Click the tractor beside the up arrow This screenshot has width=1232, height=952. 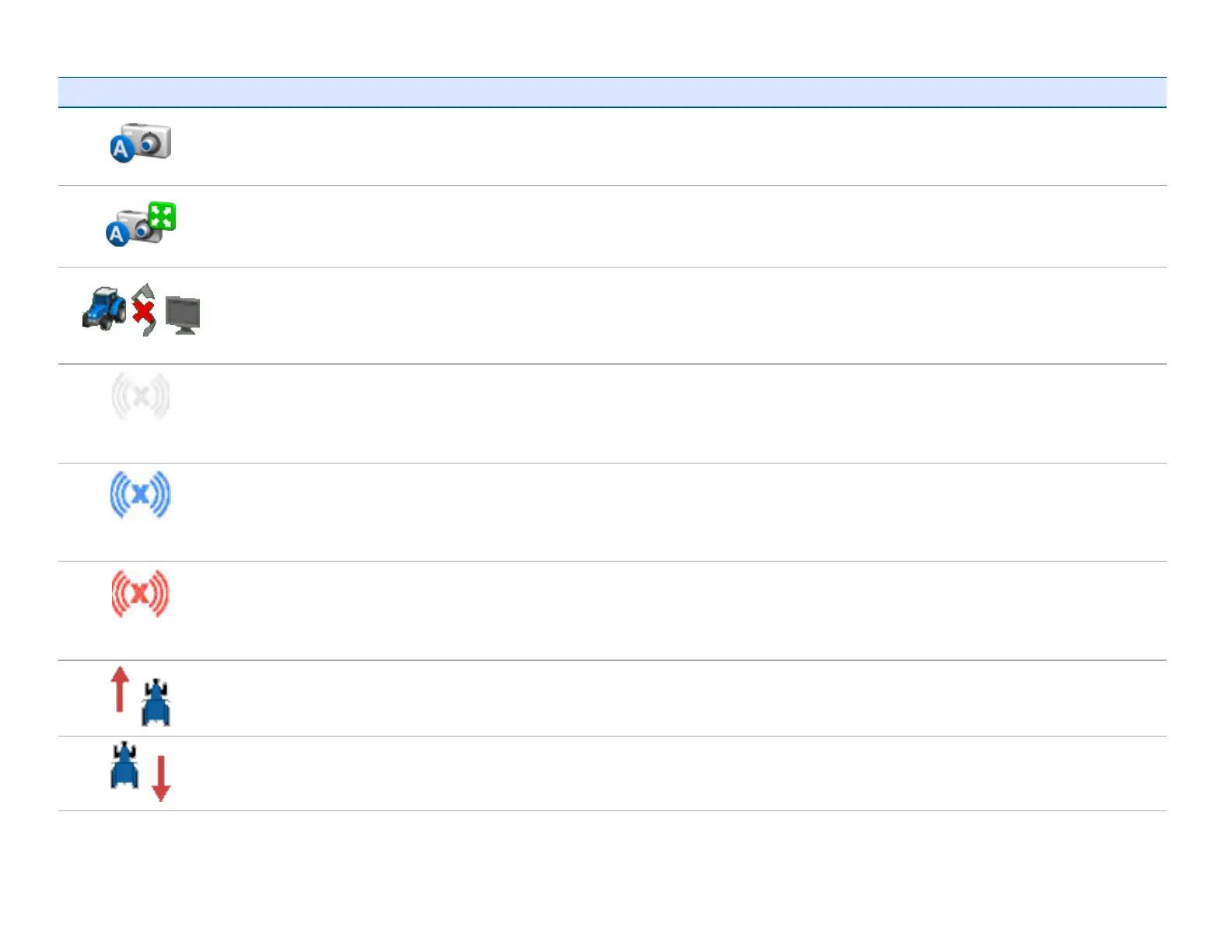click(156, 703)
